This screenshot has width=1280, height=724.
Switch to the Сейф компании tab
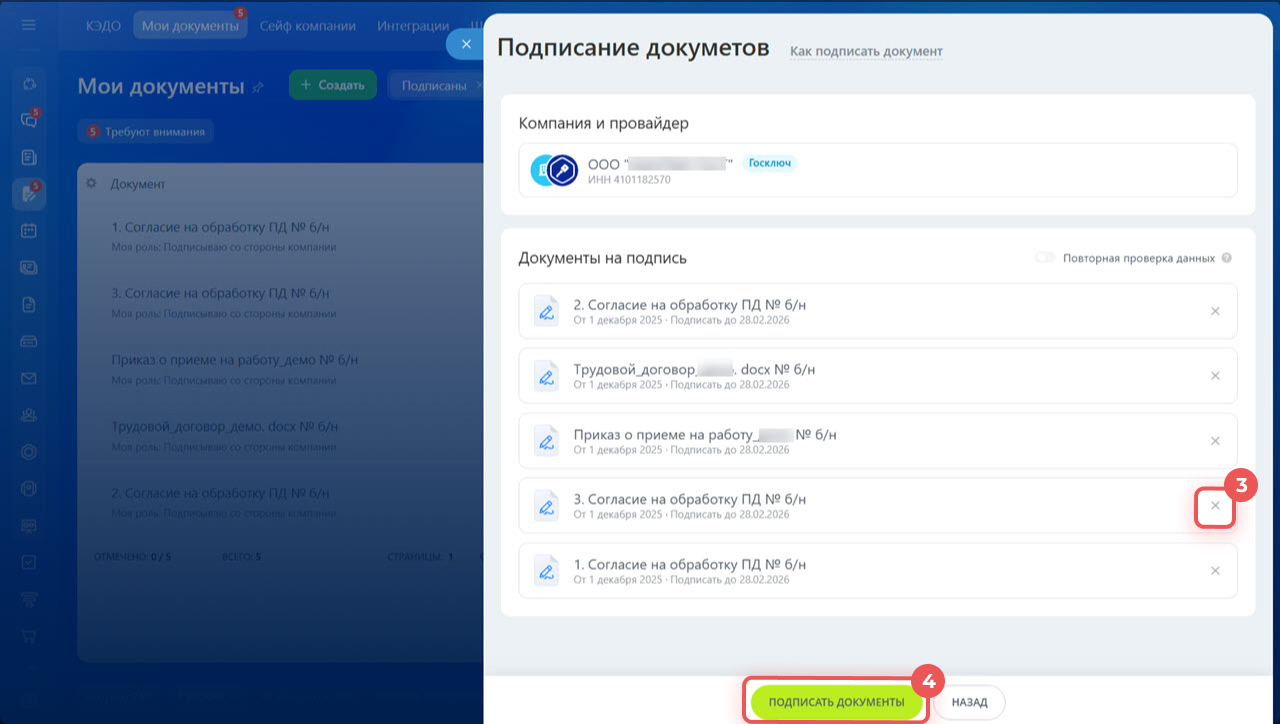point(307,26)
